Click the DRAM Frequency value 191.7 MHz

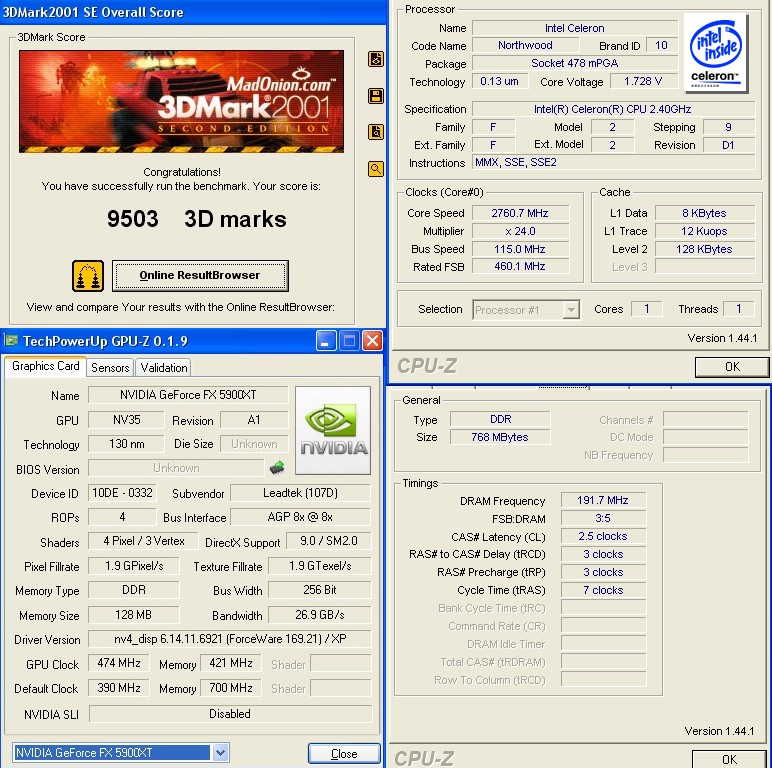click(603, 500)
